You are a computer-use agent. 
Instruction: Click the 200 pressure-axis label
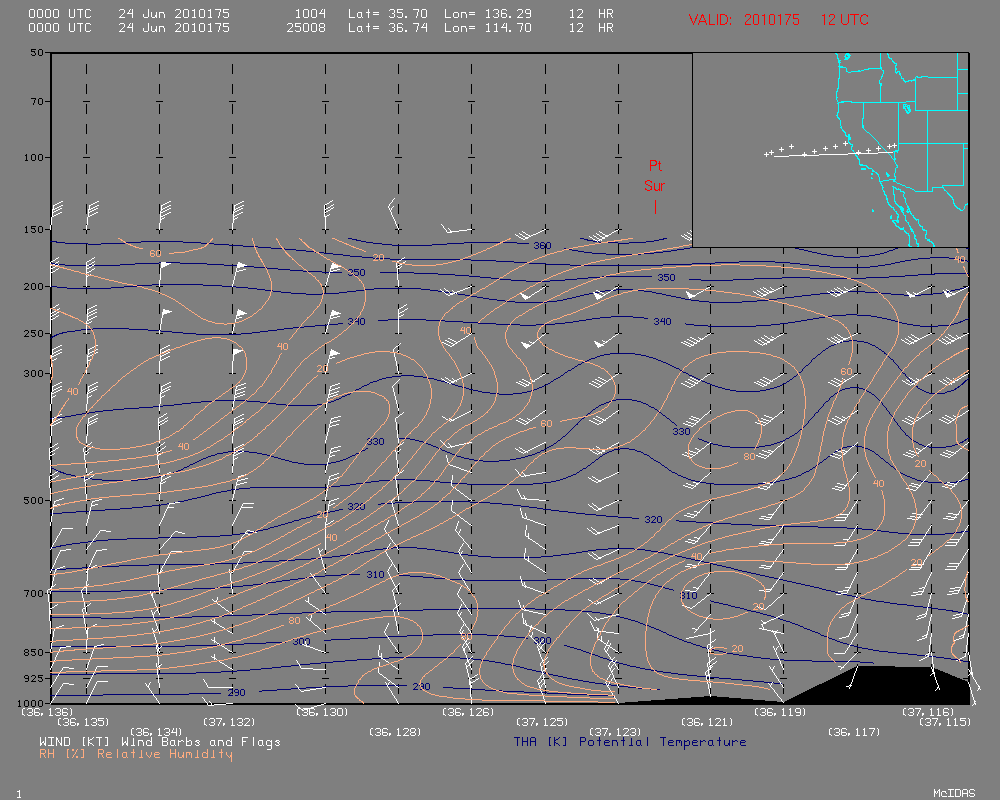pyautogui.click(x=34, y=286)
